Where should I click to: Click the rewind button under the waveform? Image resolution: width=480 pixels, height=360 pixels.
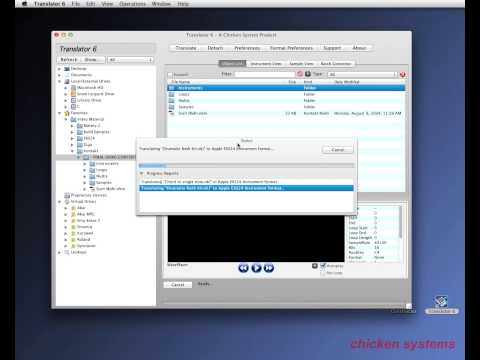pyautogui.click(x=243, y=268)
